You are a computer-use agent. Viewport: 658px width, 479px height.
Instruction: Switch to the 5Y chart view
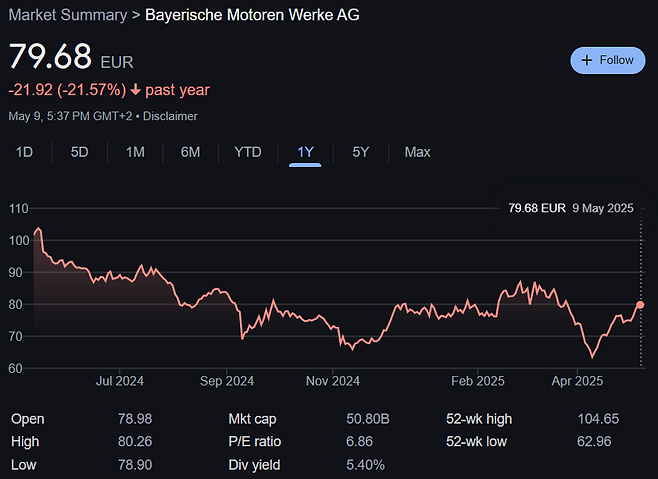(361, 152)
